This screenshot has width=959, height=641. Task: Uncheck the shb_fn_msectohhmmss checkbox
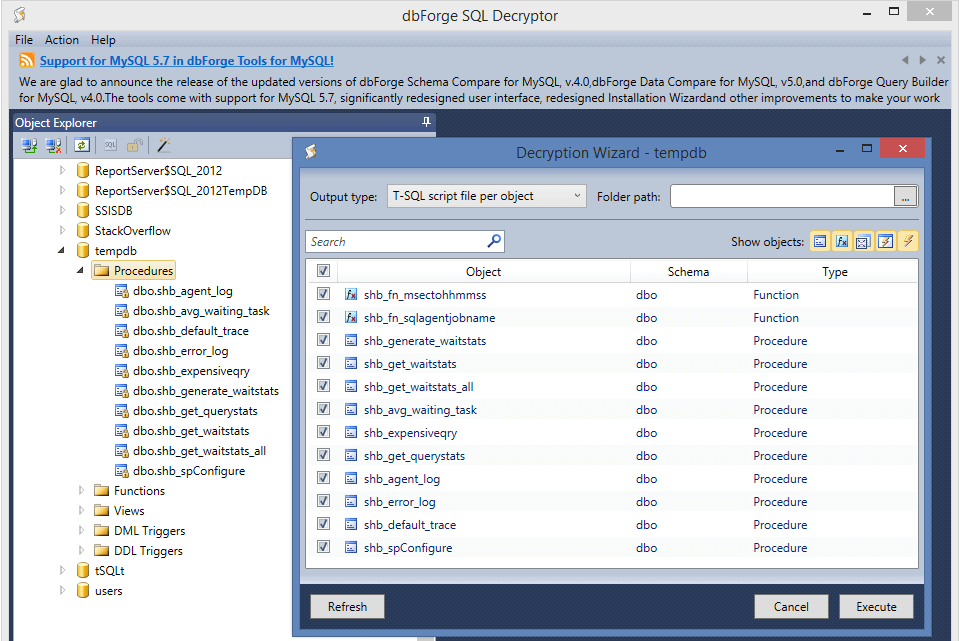click(324, 294)
